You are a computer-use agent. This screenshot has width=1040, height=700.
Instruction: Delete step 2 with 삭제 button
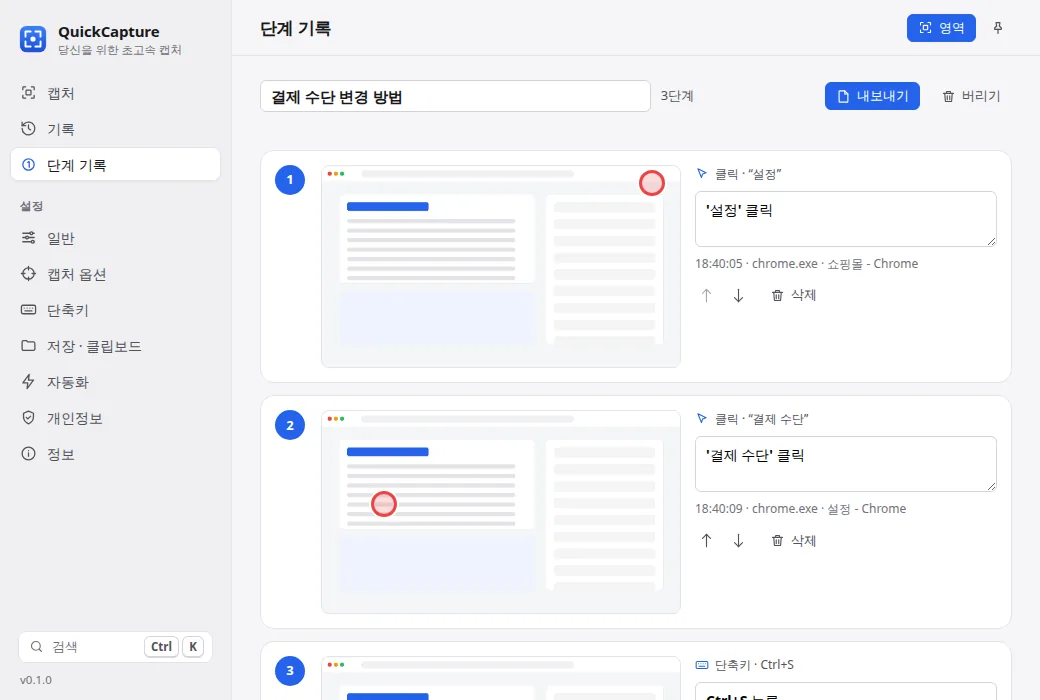coord(793,541)
